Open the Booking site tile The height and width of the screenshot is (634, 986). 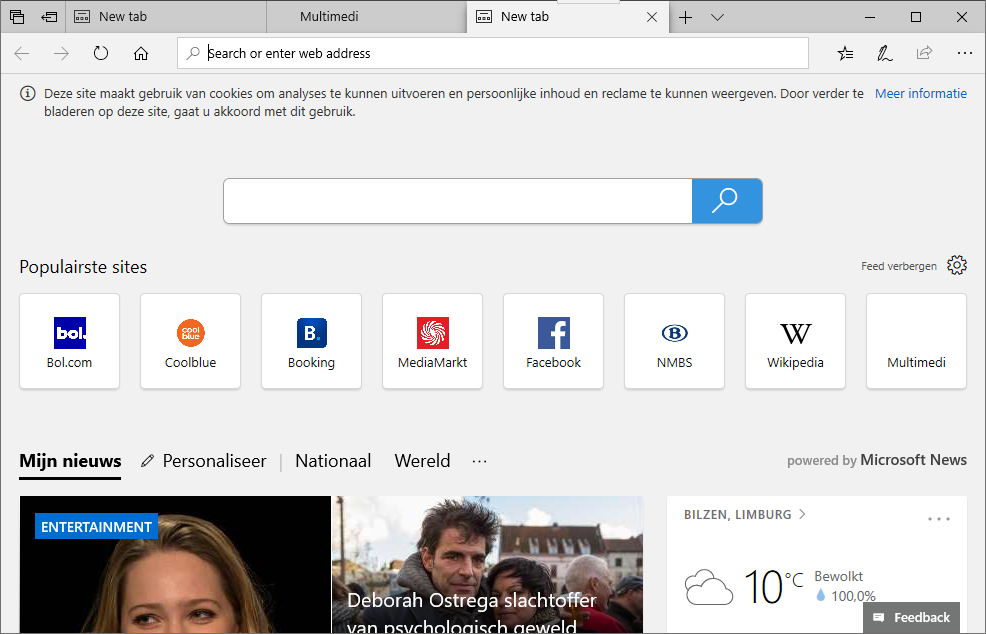tap(311, 341)
